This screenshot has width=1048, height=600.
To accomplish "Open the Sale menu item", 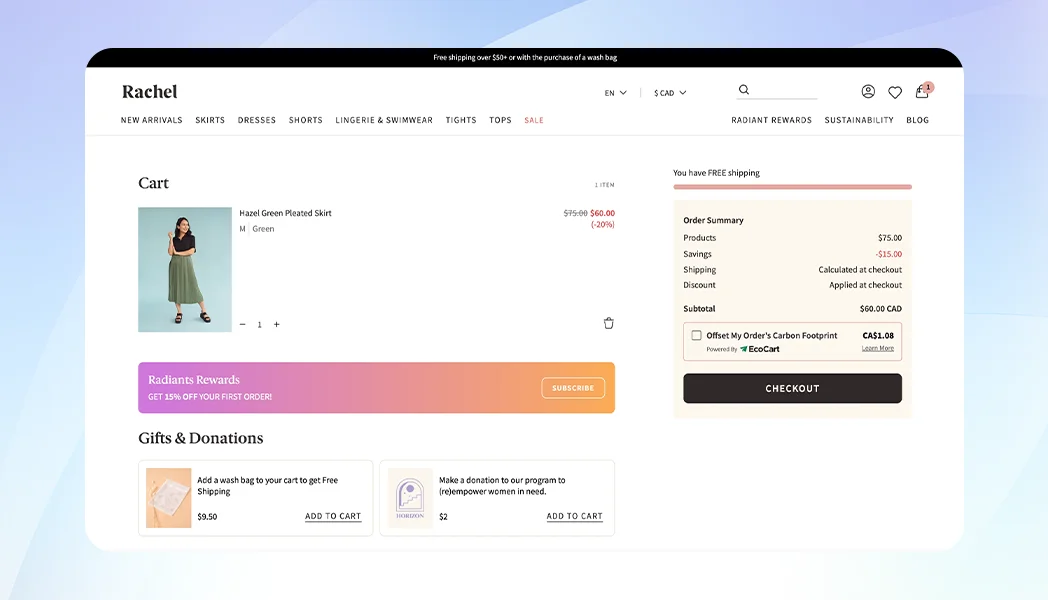I will pos(534,120).
